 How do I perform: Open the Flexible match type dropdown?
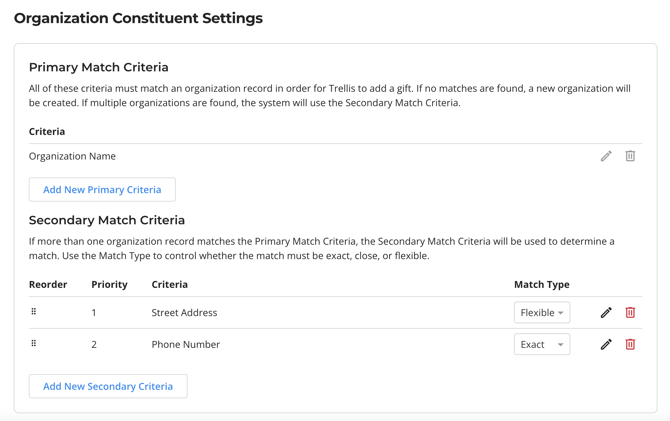pos(542,313)
